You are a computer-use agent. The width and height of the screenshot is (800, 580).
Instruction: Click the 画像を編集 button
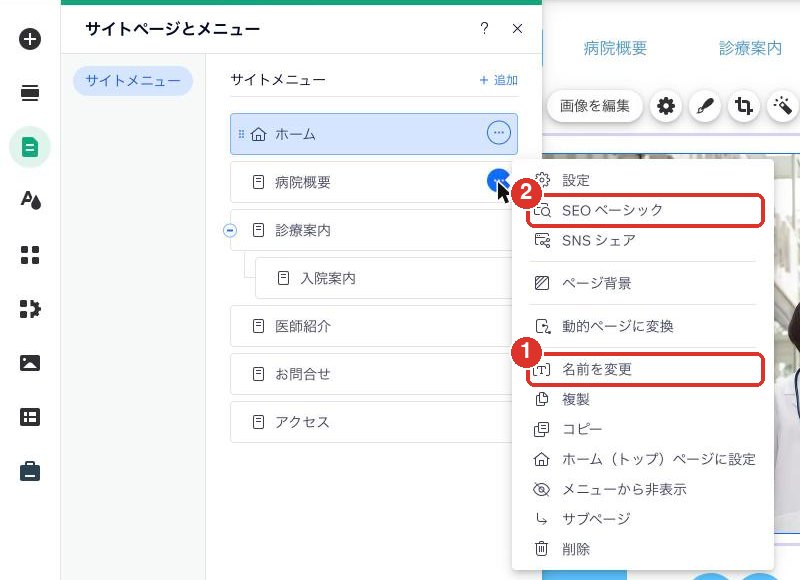(x=594, y=106)
